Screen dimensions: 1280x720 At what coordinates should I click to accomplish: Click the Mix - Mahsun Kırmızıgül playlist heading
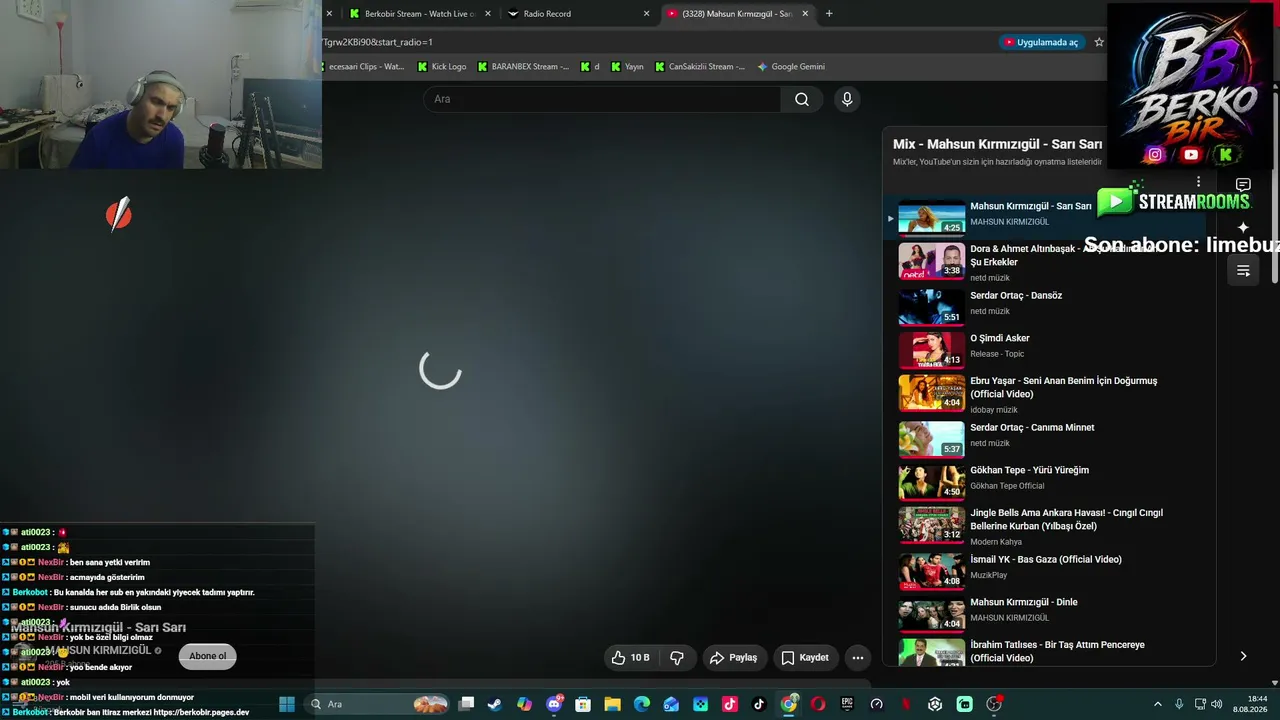pyautogui.click(x=997, y=144)
